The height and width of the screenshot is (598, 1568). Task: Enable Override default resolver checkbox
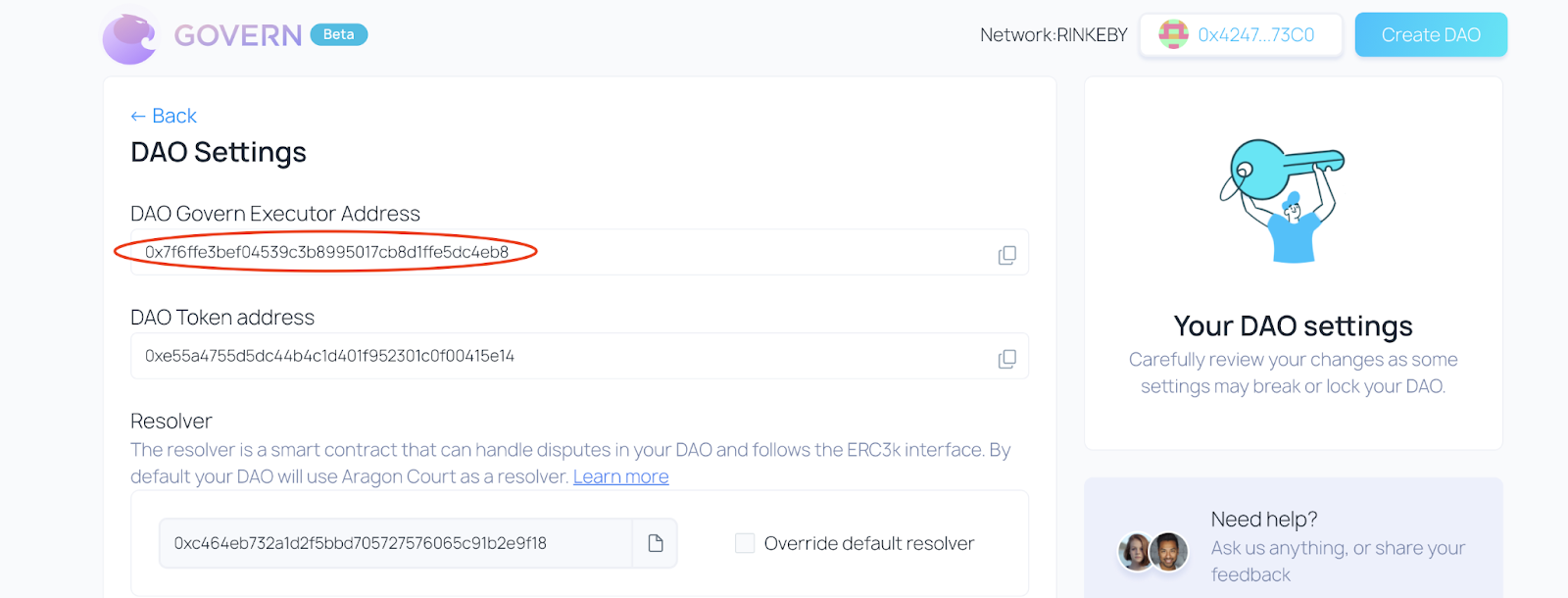745,543
